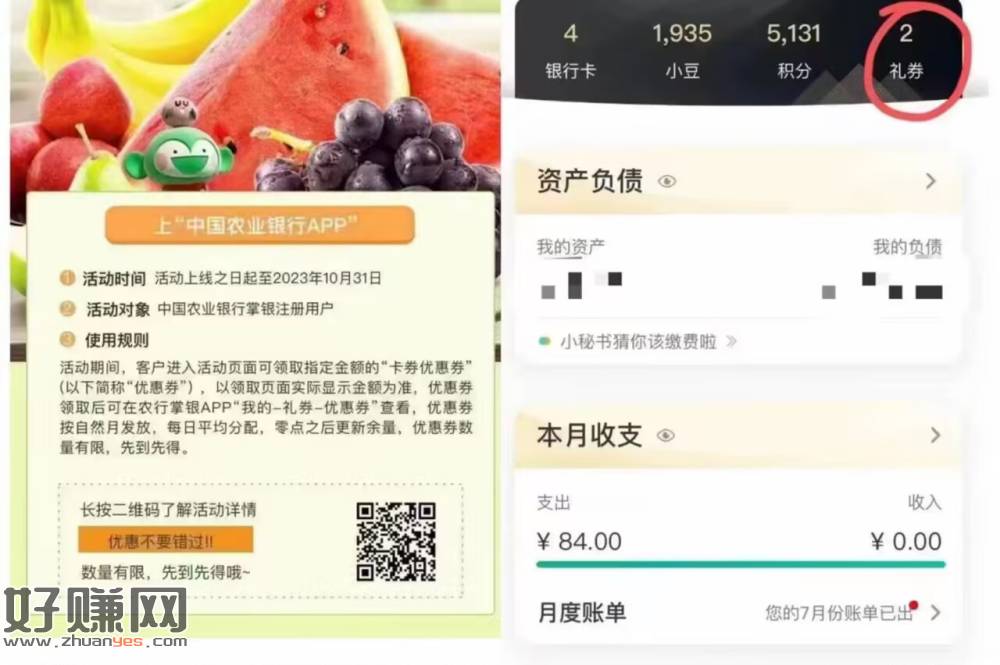The width and height of the screenshot is (1000, 665).
Task: Toggle visibility eye beside 本月收支
Action: tap(665, 435)
